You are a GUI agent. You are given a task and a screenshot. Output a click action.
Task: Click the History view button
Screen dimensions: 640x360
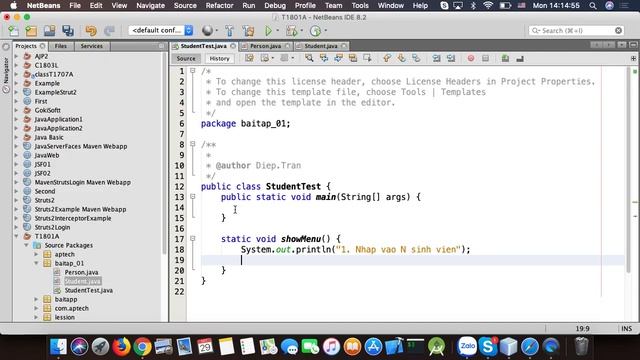click(x=220, y=59)
